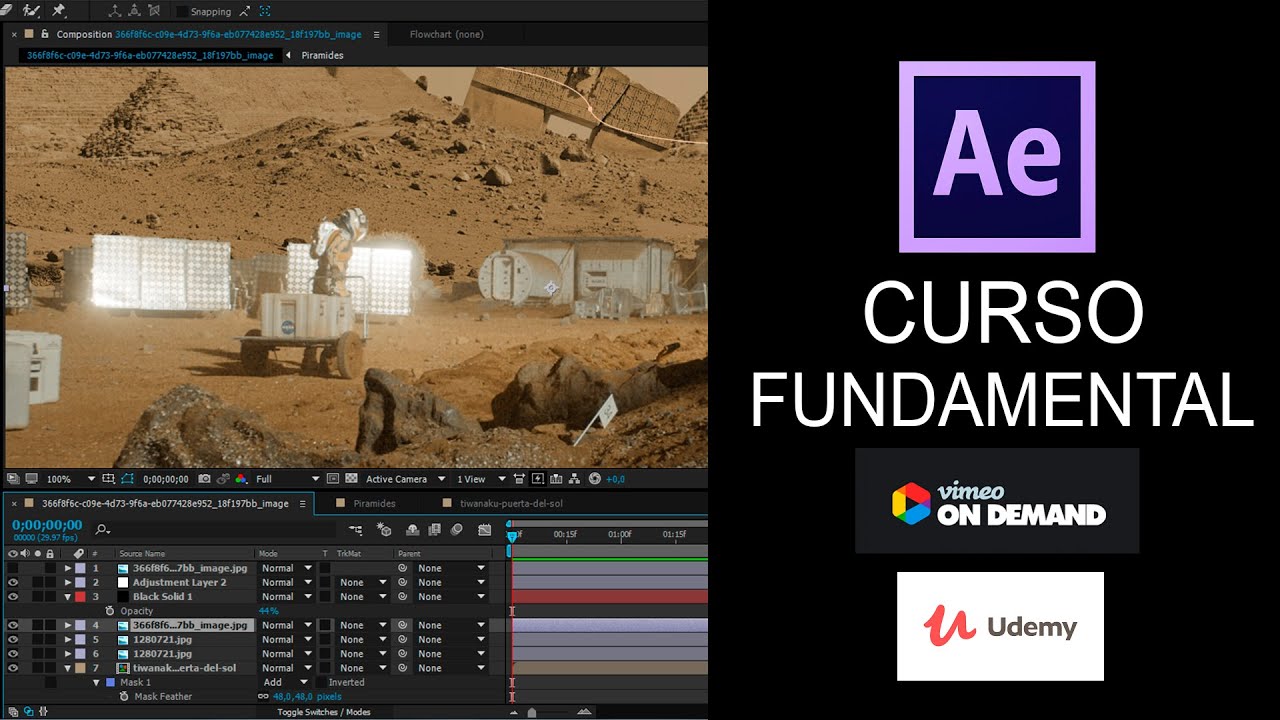
Task: Toggle the Region of Interest icon
Action: click(x=333, y=479)
